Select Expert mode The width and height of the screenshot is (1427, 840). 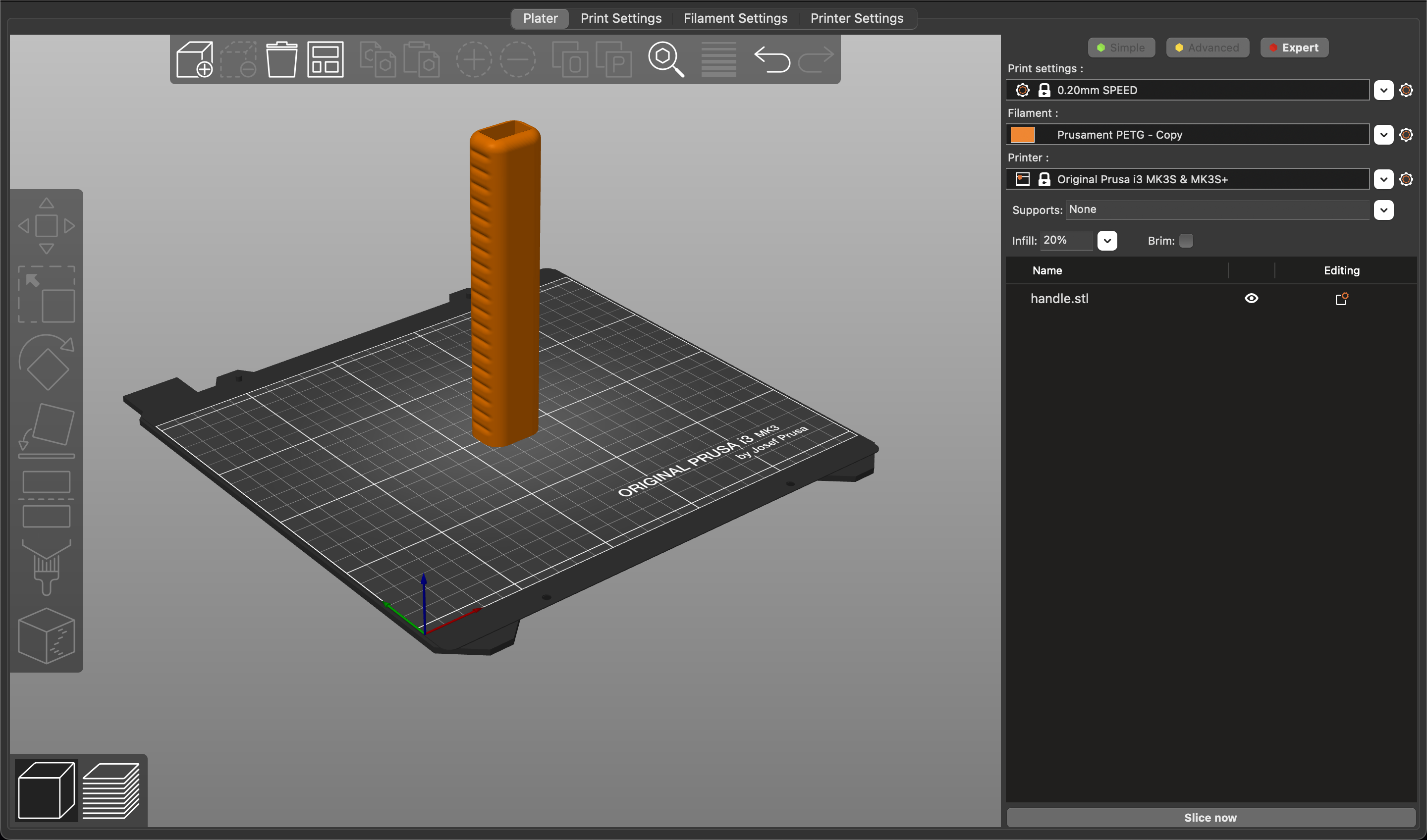pos(1294,48)
